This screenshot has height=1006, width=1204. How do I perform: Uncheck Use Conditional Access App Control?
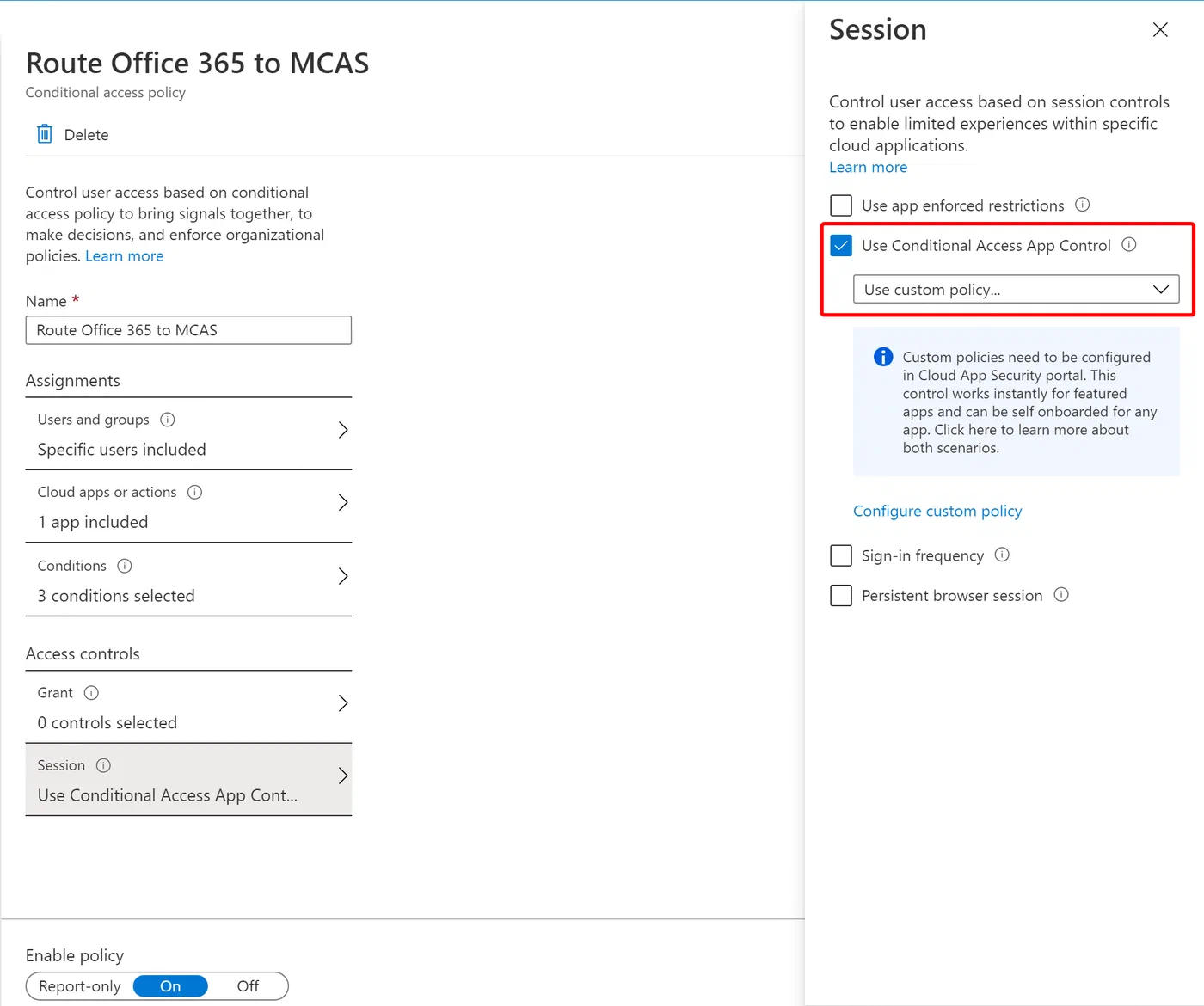841,246
